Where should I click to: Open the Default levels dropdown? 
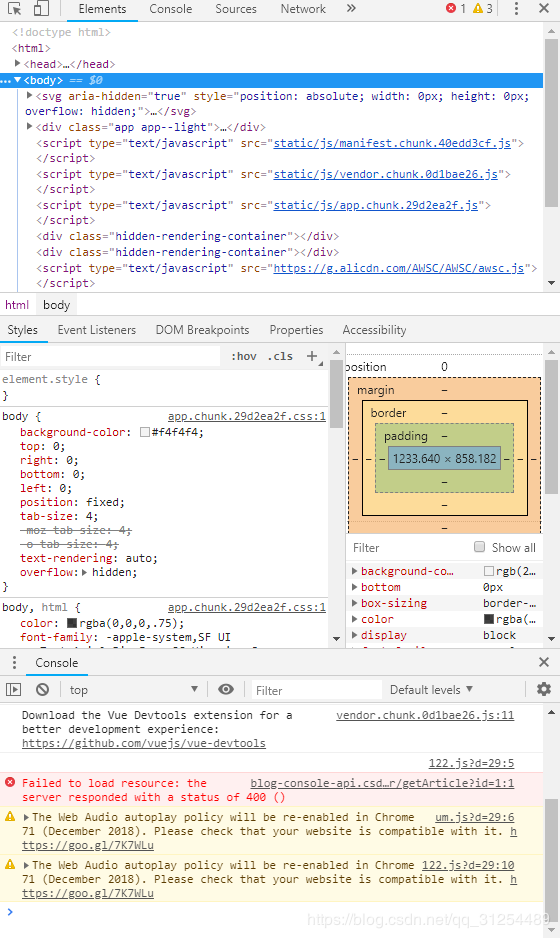pos(431,690)
